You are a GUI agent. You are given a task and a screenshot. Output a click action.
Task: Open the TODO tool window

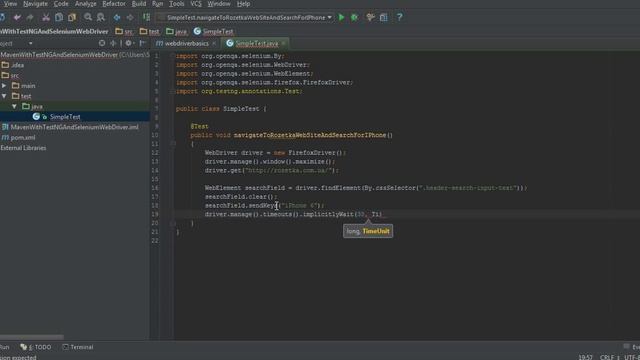tap(36, 347)
